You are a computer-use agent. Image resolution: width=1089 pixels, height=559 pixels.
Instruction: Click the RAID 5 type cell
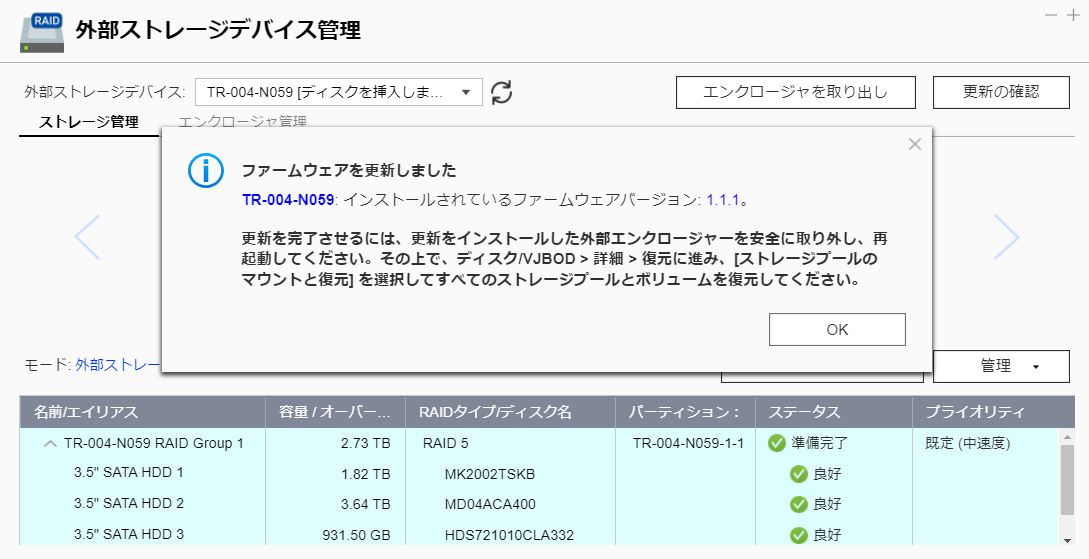[446, 443]
